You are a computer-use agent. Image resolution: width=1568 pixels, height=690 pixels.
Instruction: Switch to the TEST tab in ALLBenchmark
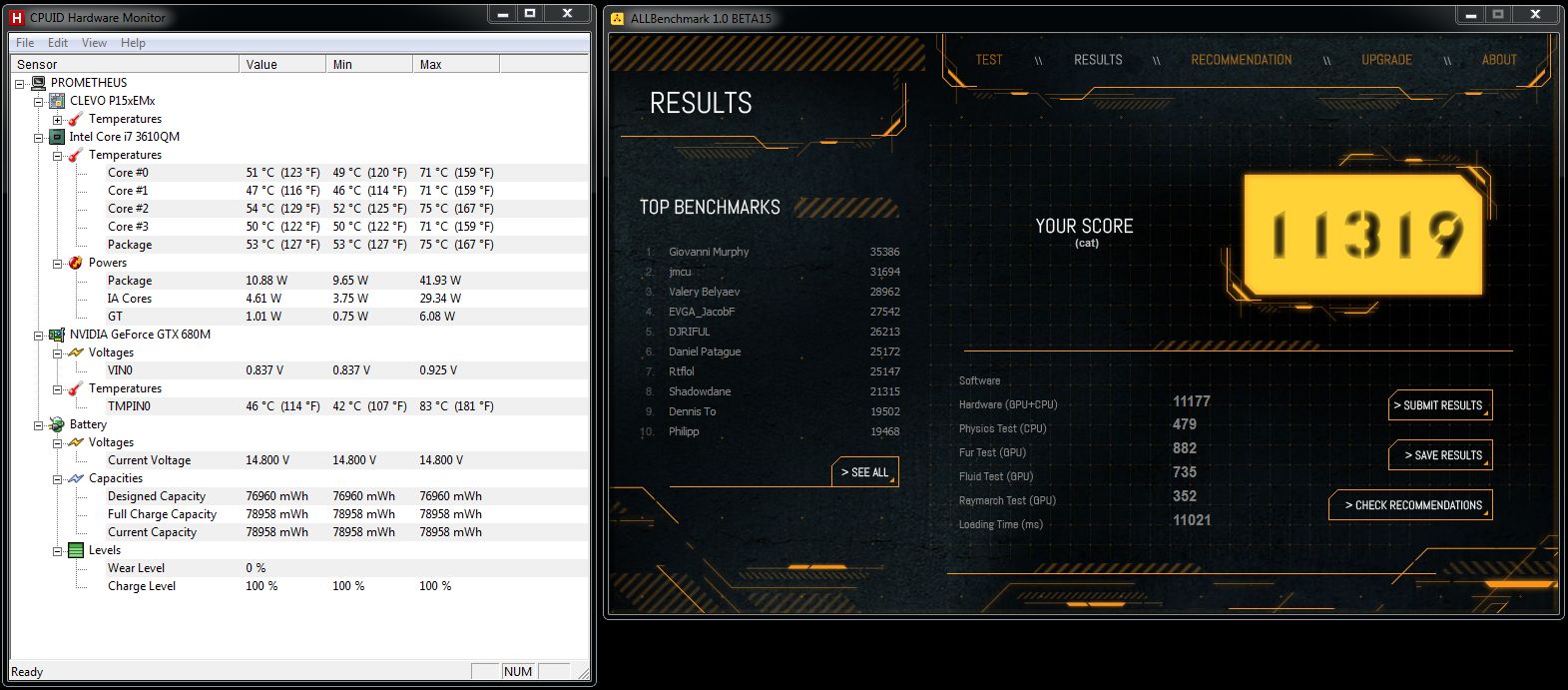click(x=989, y=60)
